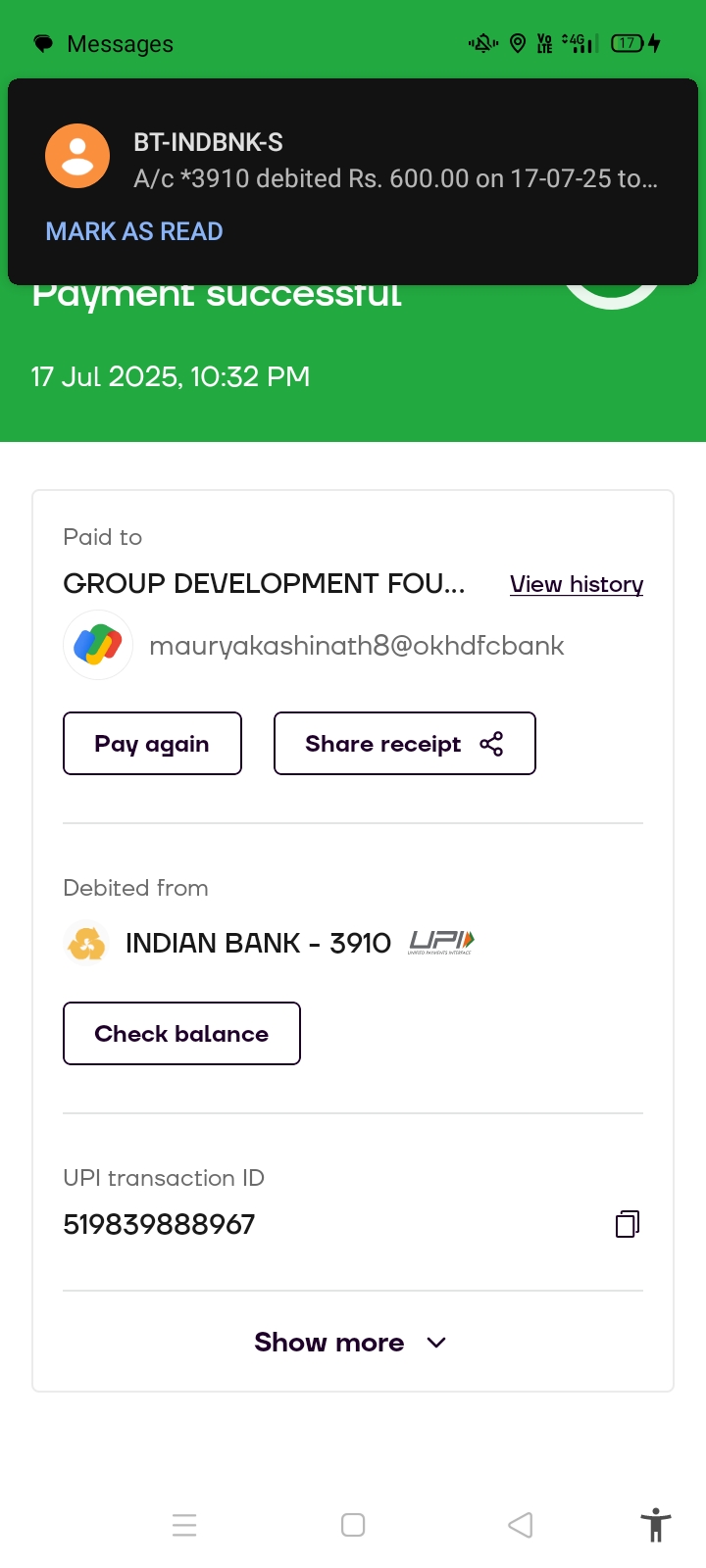Tap the transaction ID number 519839888967
The width and height of the screenshot is (706, 1568).
(159, 1224)
